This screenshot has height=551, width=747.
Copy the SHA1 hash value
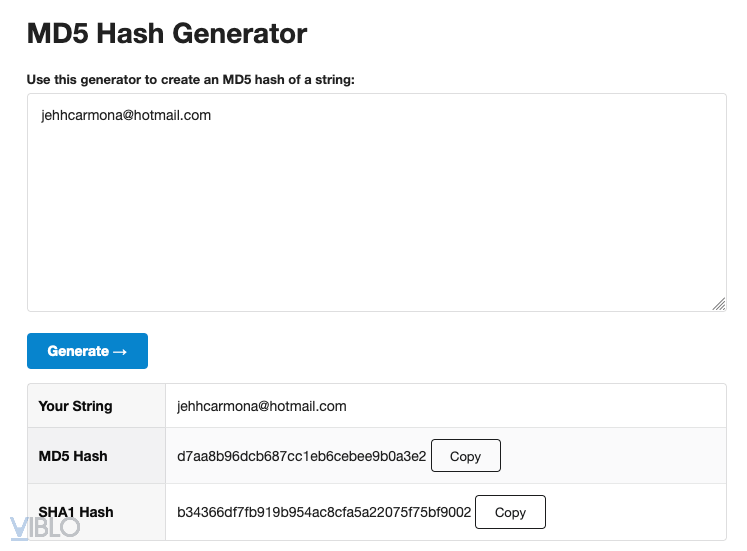[x=509, y=512]
